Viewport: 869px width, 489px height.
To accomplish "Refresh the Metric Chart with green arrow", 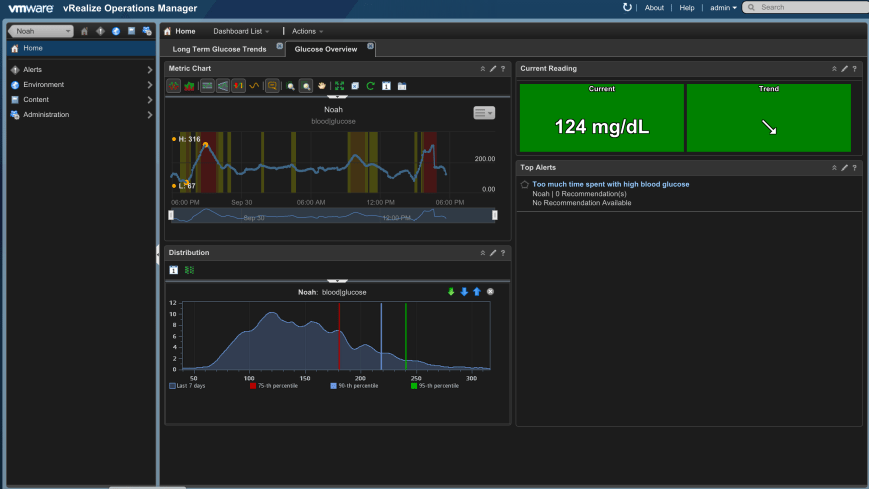I will [x=371, y=86].
